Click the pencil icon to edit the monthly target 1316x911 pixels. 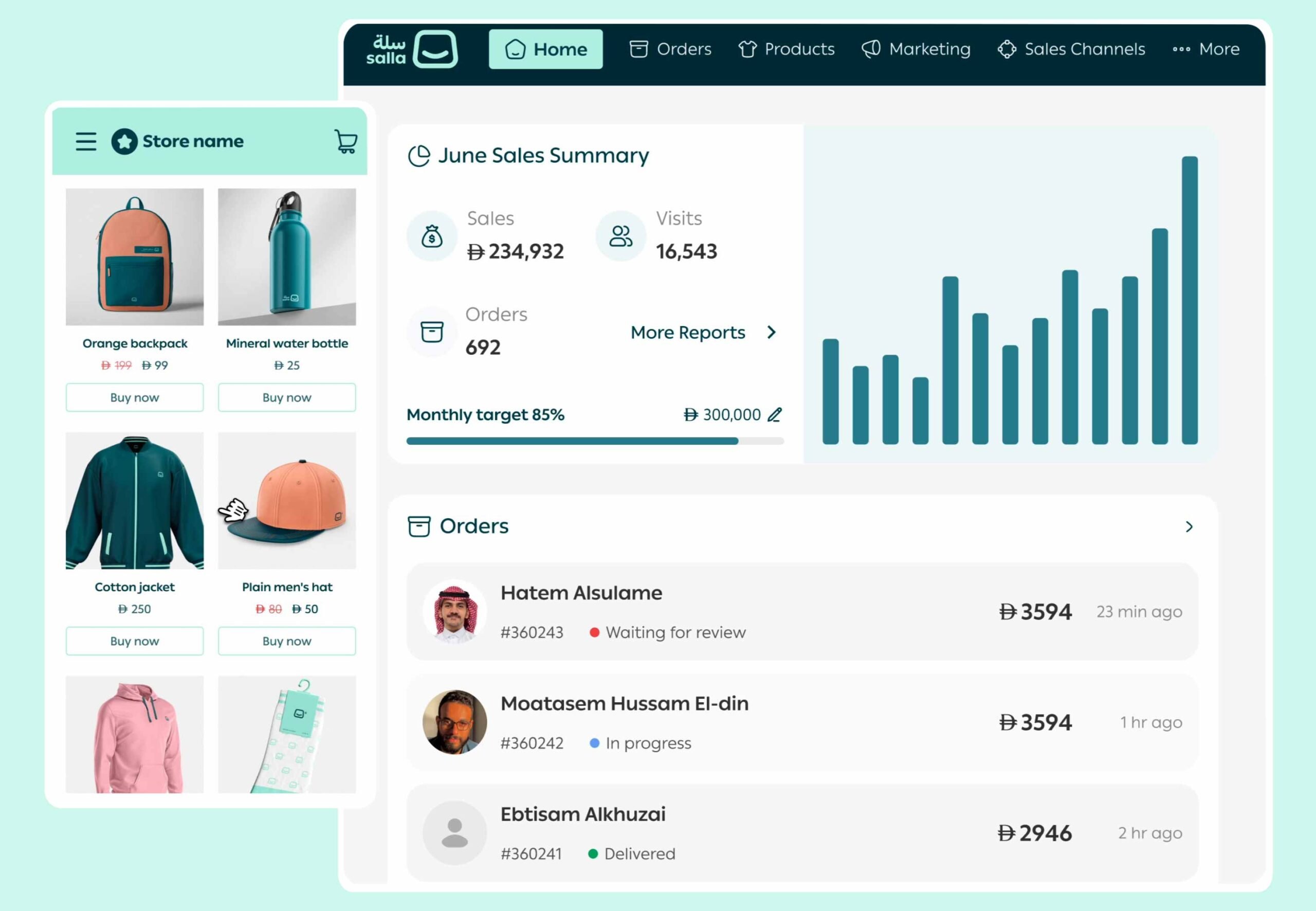[x=774, y=415]
